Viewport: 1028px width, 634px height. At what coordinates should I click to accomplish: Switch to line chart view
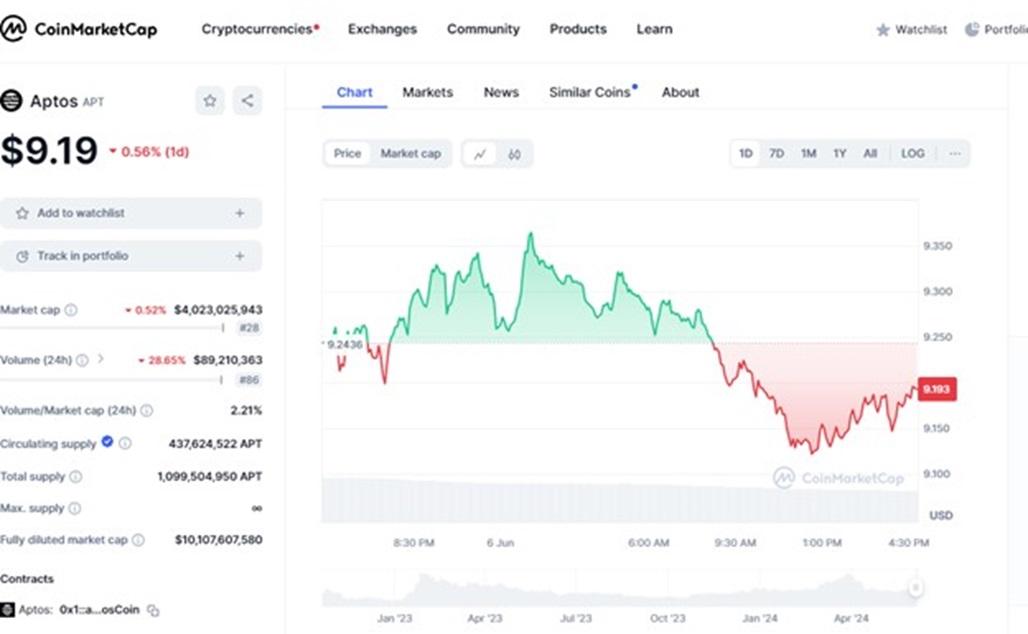(480, 154)
